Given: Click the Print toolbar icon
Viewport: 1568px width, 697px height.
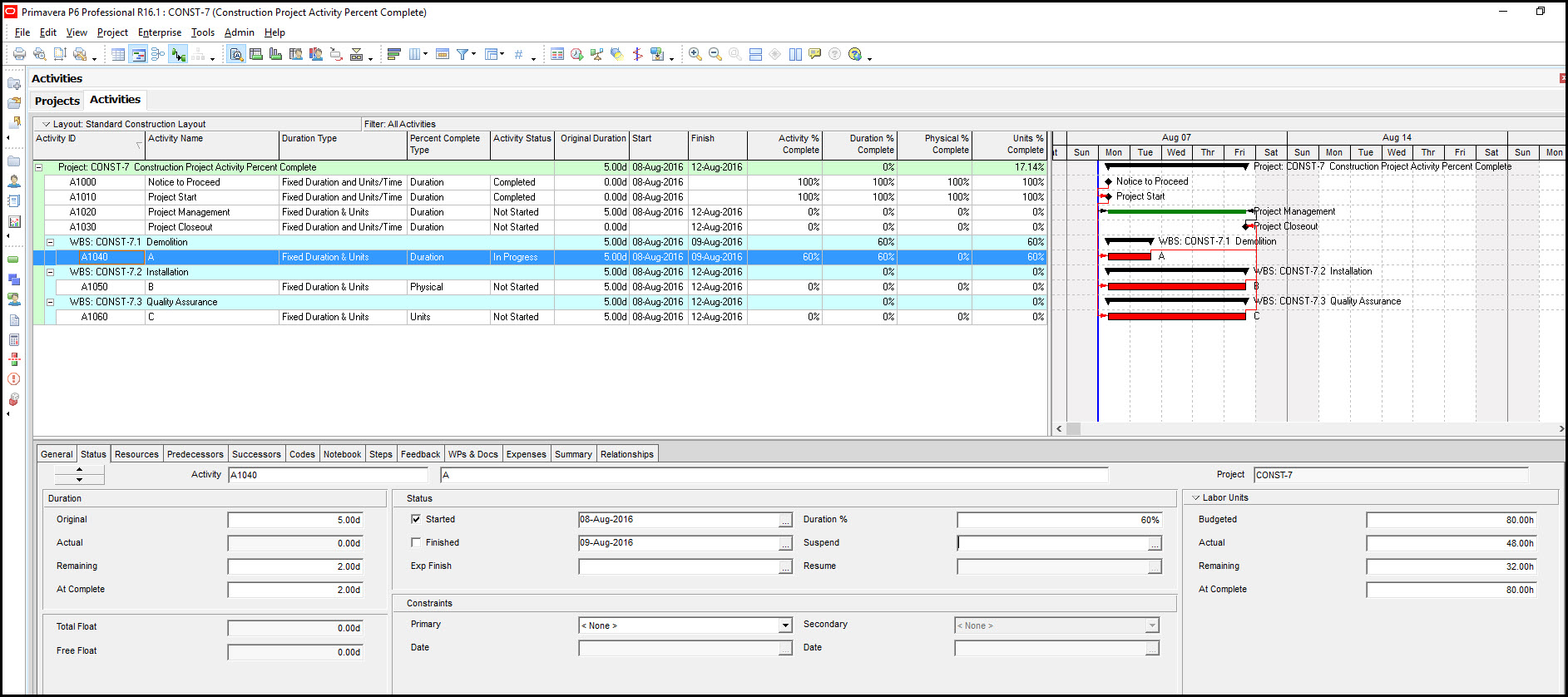Looking at the screenshot, I should pyautogui.click(x=19, y=54).
